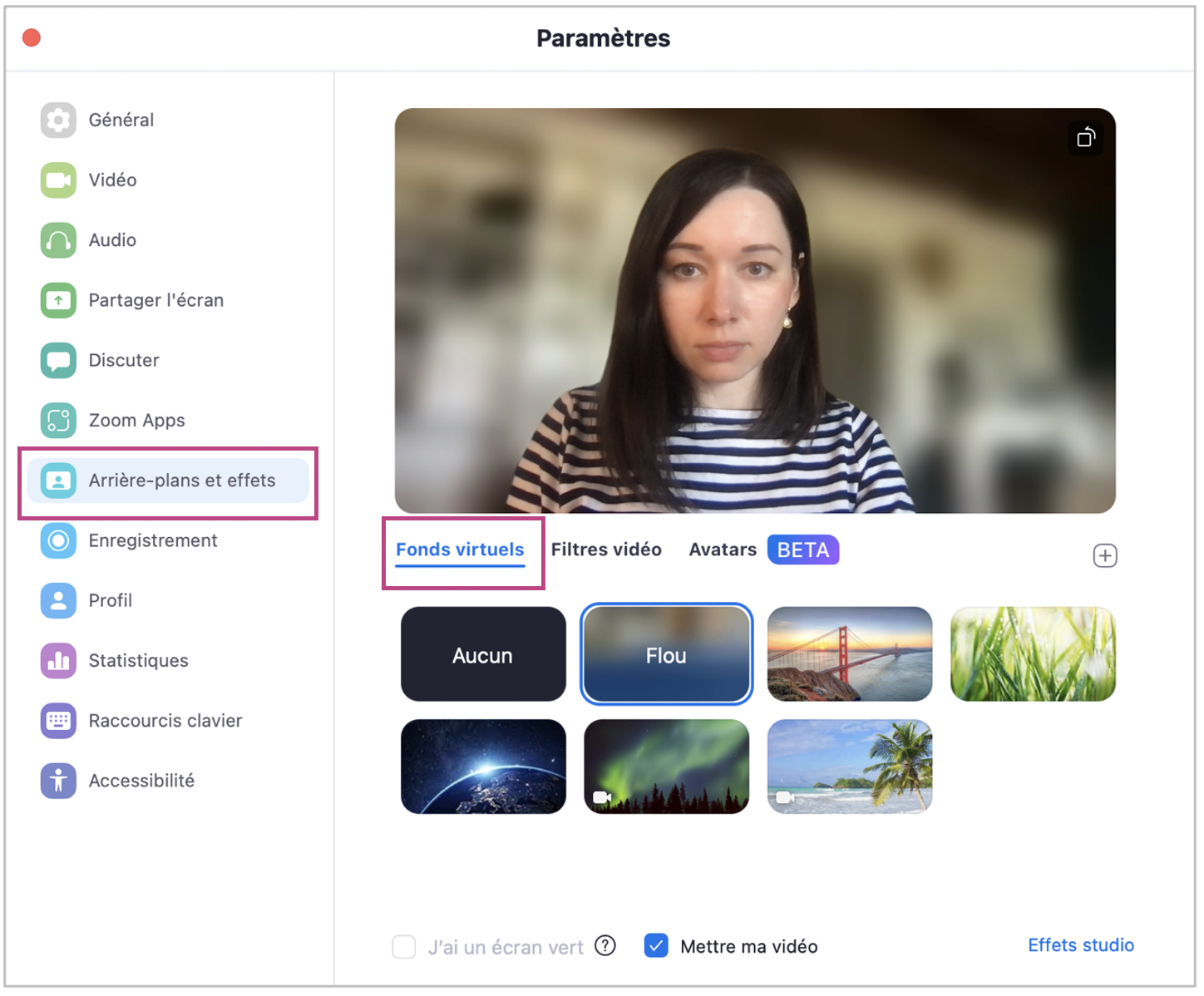Select the Zoom Apps icon
This screenshot has height=996, width=1204.
point(58,421)
